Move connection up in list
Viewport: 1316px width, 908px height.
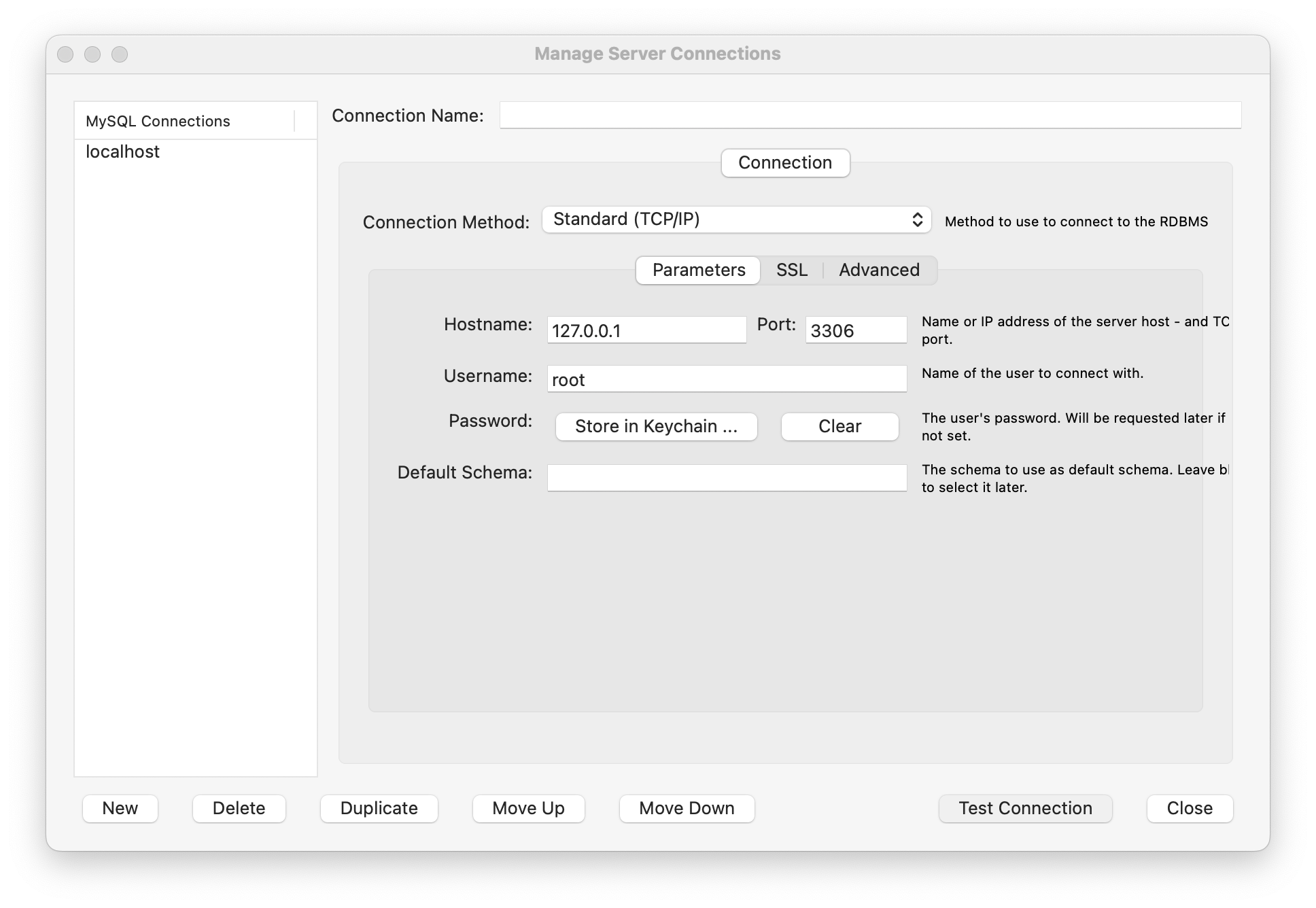[x=528, y=808]
